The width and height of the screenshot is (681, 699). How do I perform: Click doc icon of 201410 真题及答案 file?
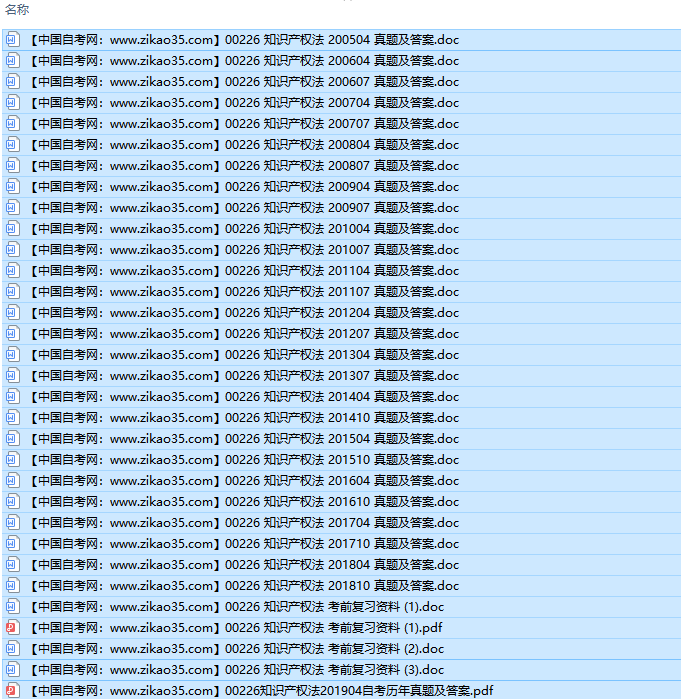[12, 418]
